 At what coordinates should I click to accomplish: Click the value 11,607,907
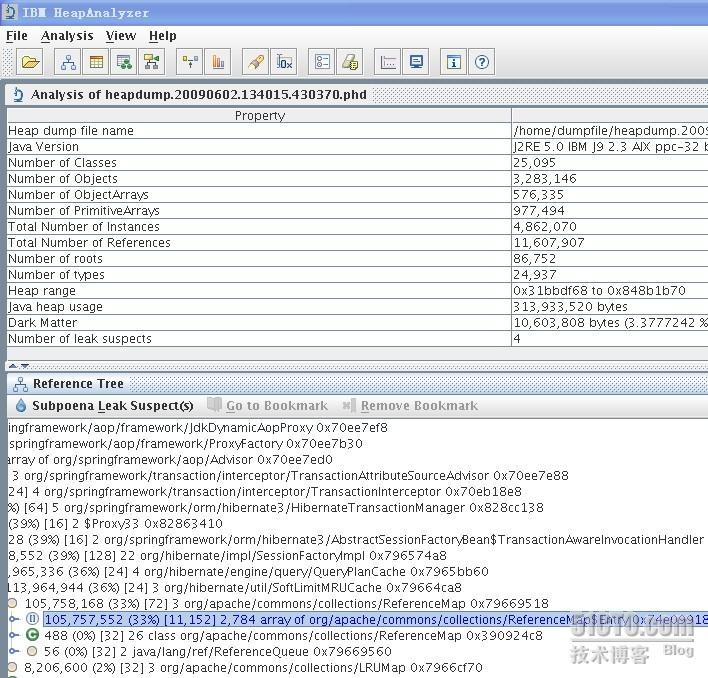tap(549, 243)
